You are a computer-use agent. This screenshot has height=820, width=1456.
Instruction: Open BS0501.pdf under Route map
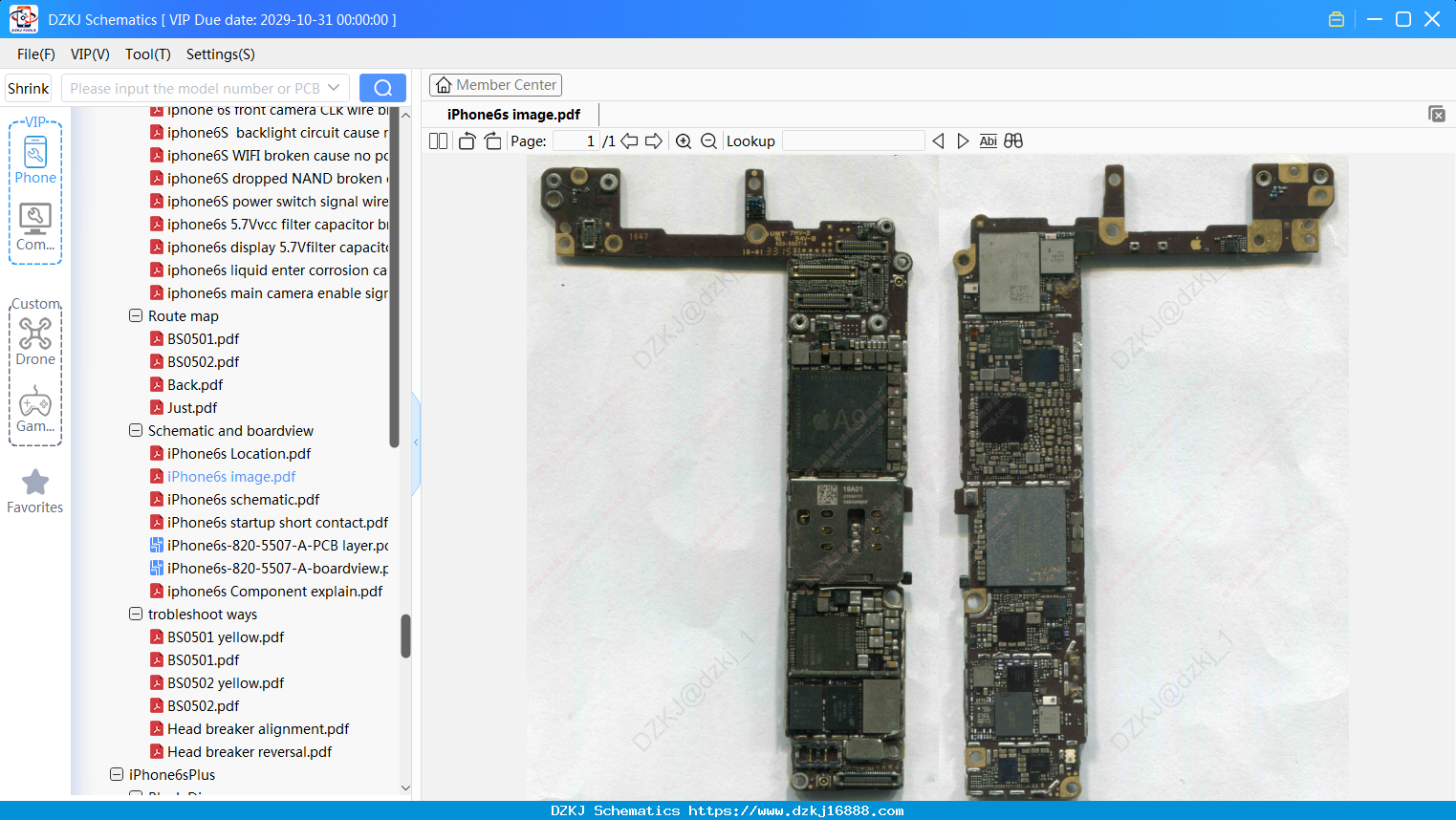point(194,339)
